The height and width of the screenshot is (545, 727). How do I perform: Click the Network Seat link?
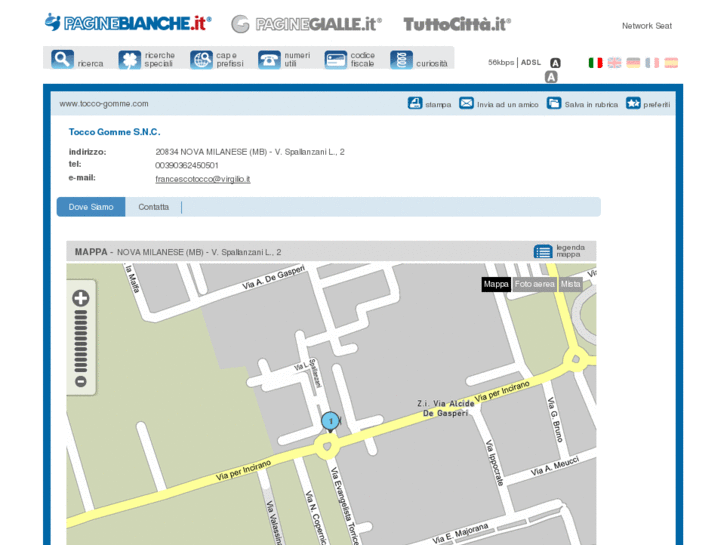647,26
